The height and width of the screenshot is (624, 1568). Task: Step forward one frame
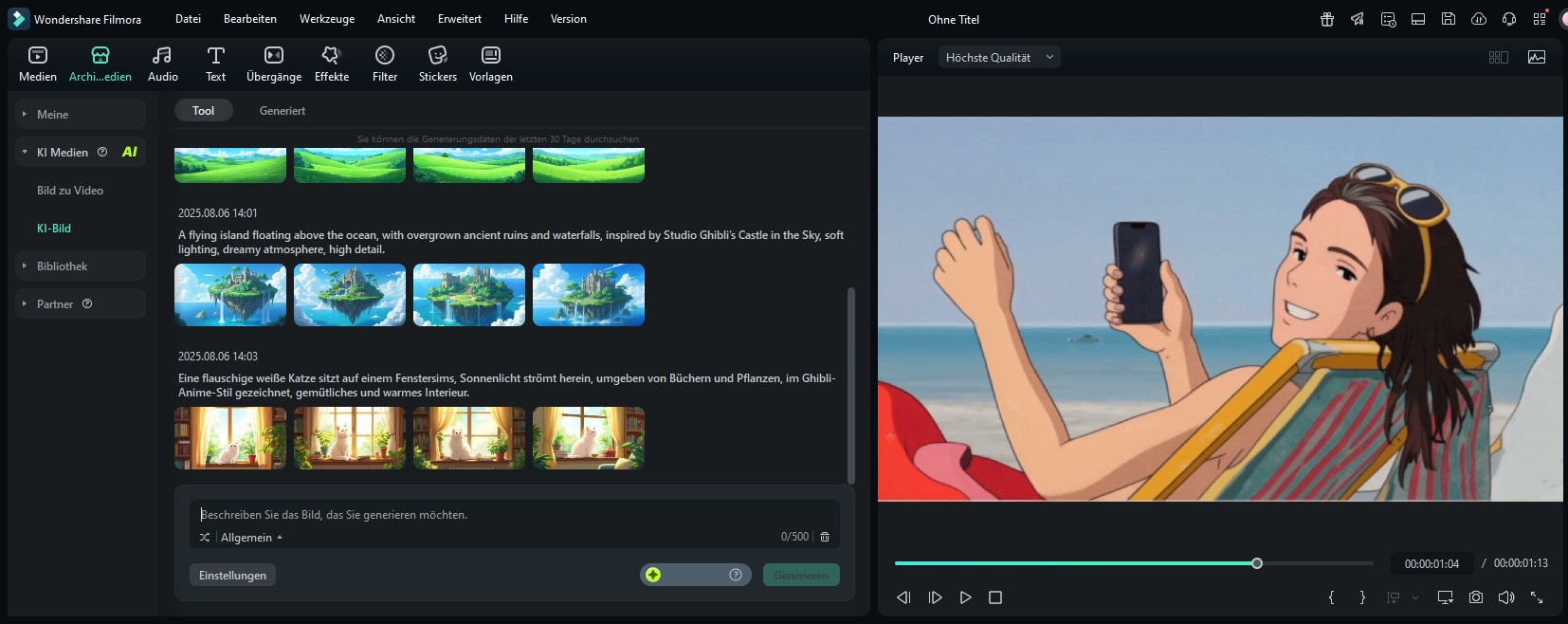coord(935,597)
